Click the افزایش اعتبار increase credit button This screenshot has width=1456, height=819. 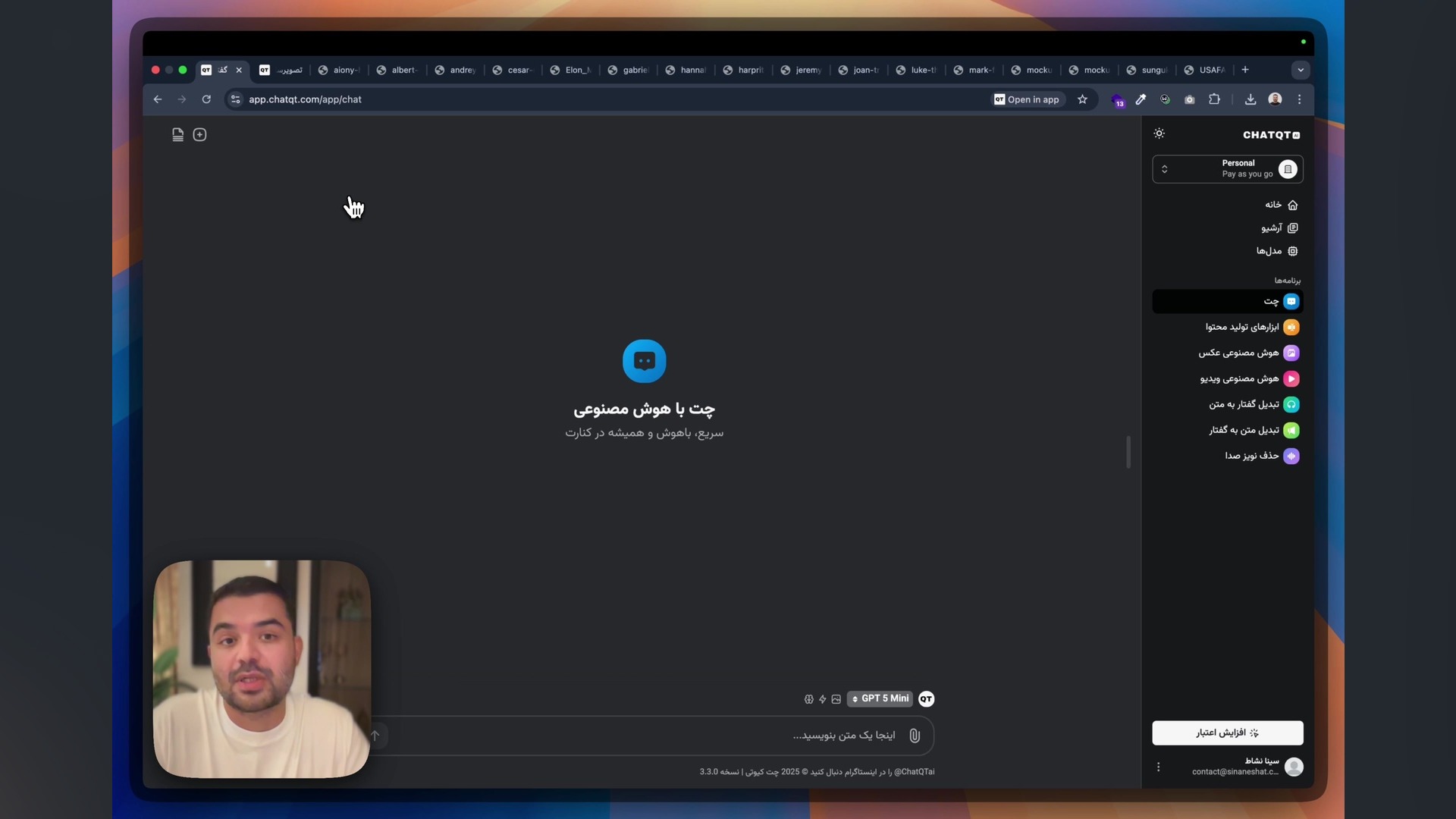tap(1227, 733)
